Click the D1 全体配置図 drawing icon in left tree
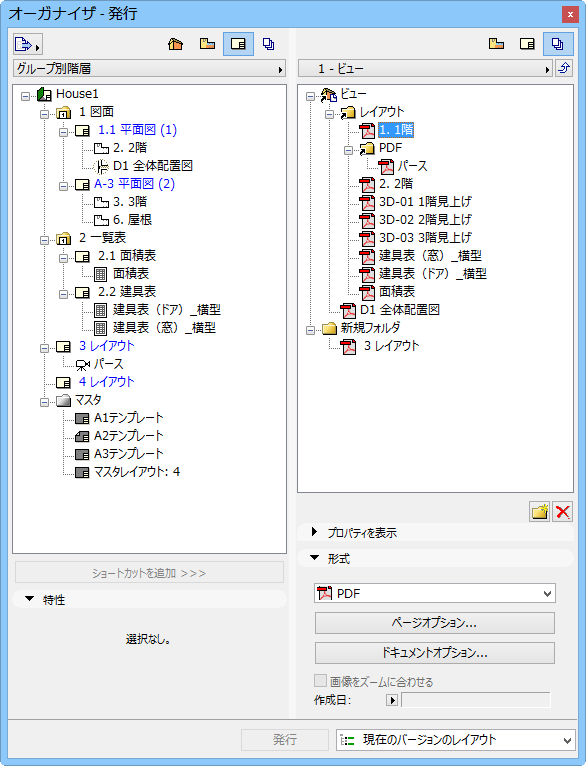586x766 pixels. tap(101, 167)
